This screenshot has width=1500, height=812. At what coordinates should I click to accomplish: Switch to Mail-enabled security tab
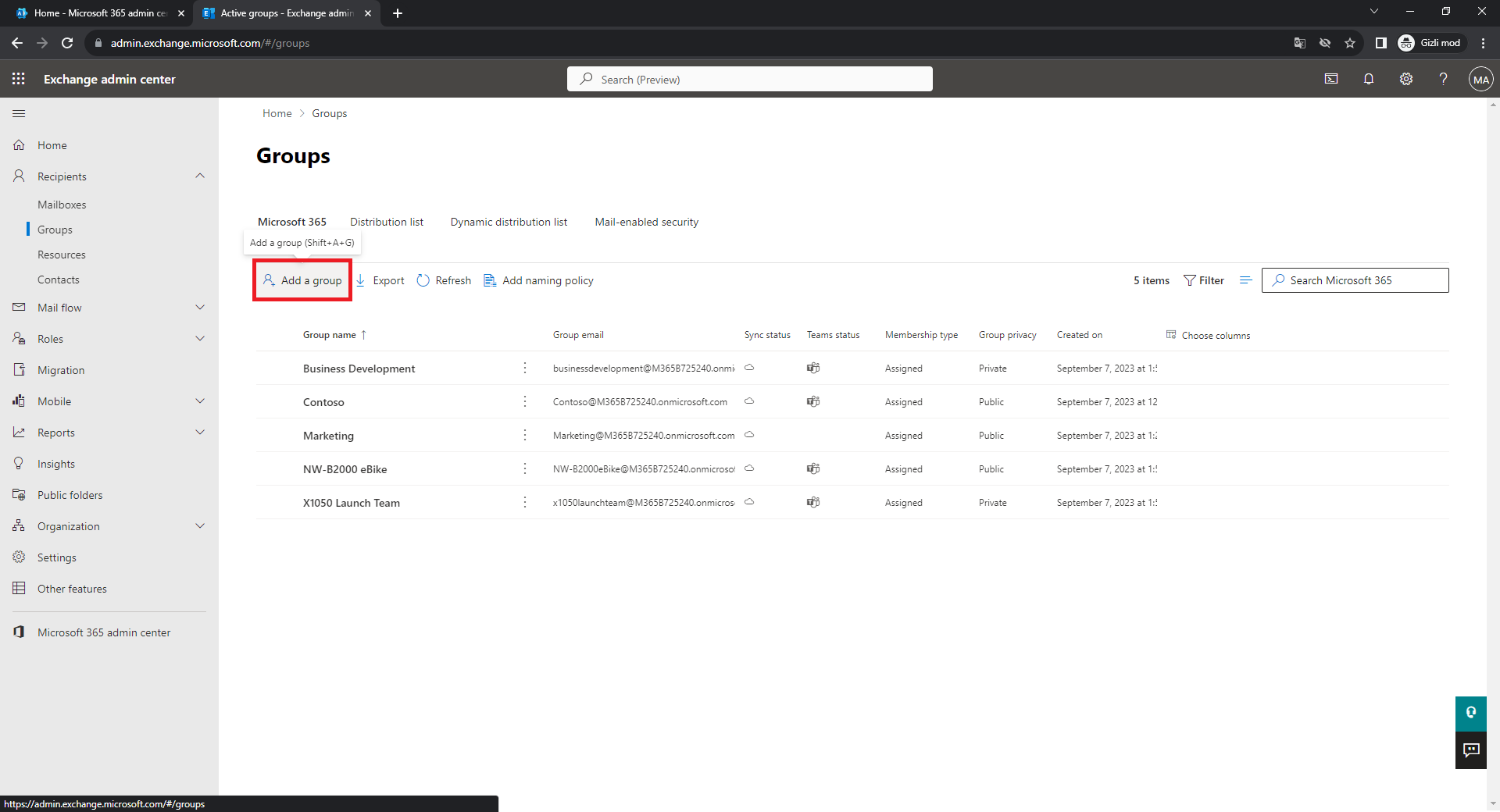646,222
